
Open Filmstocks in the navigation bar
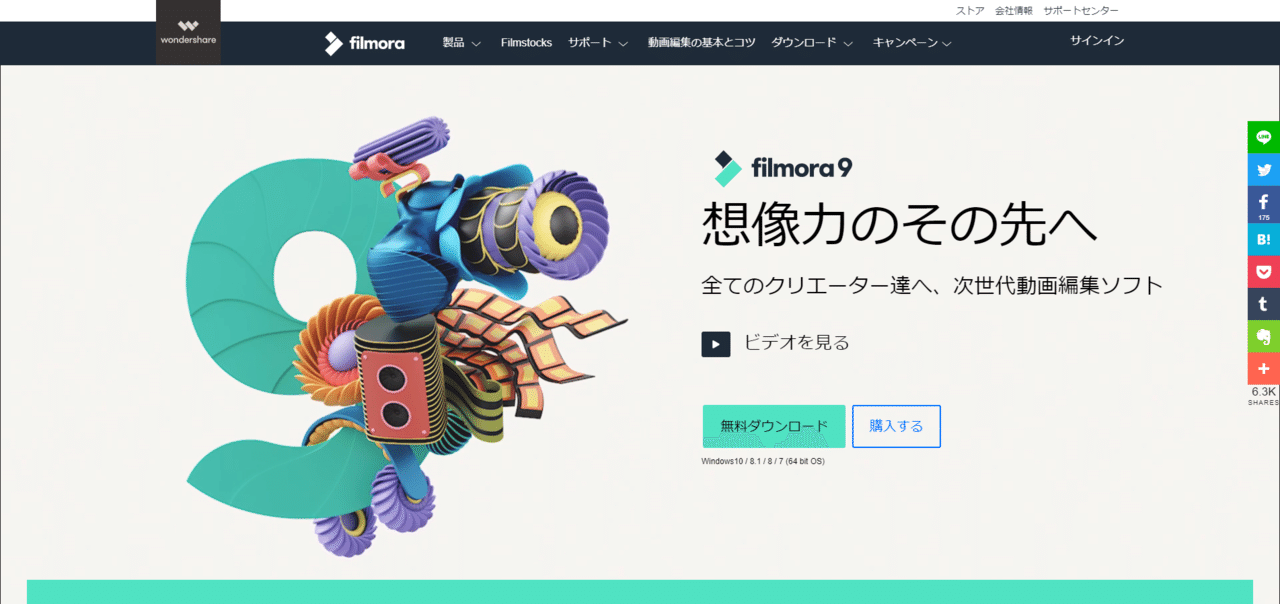[x=526, y=43]
